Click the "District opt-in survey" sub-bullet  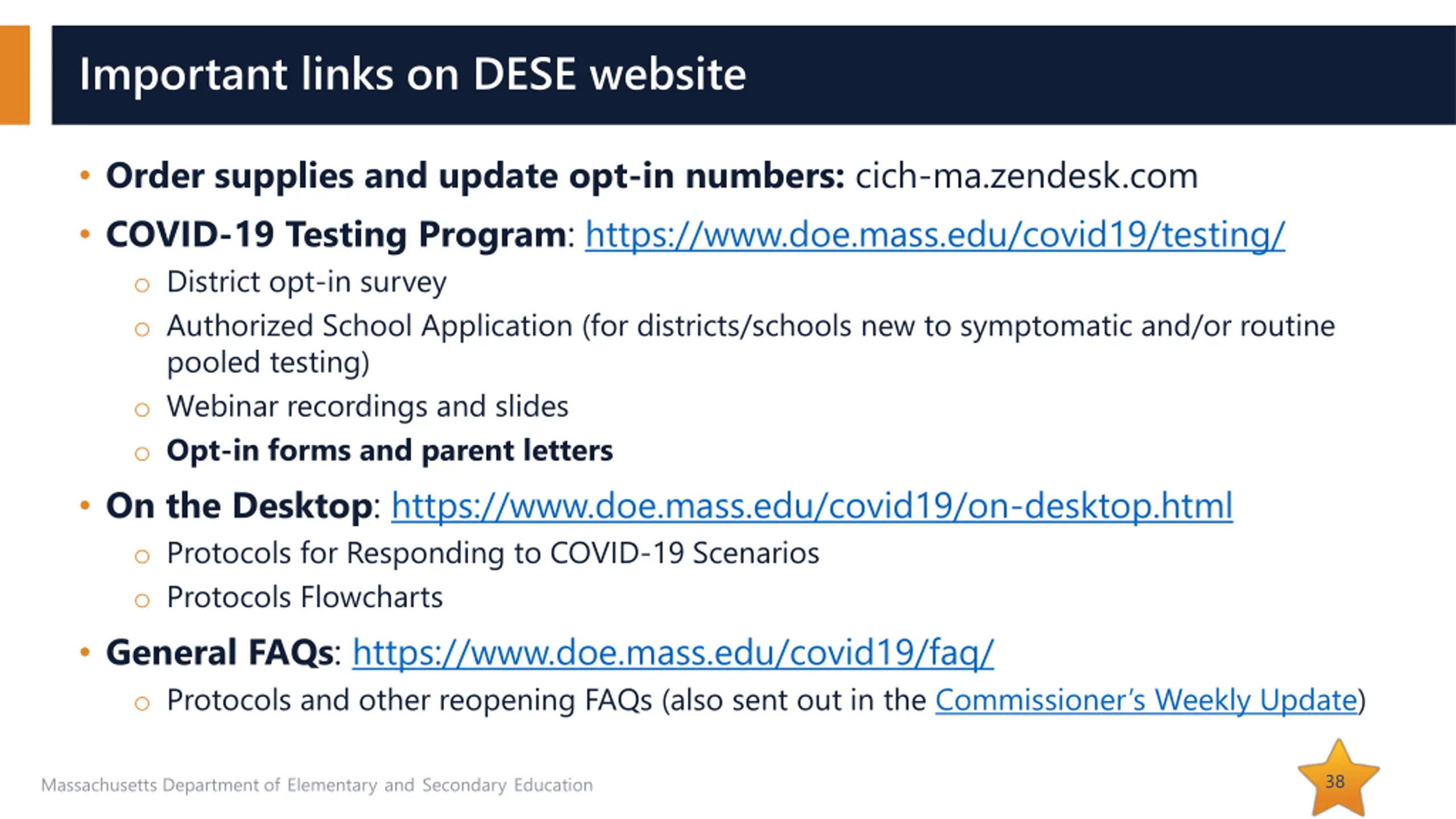[x=307, y=282]
